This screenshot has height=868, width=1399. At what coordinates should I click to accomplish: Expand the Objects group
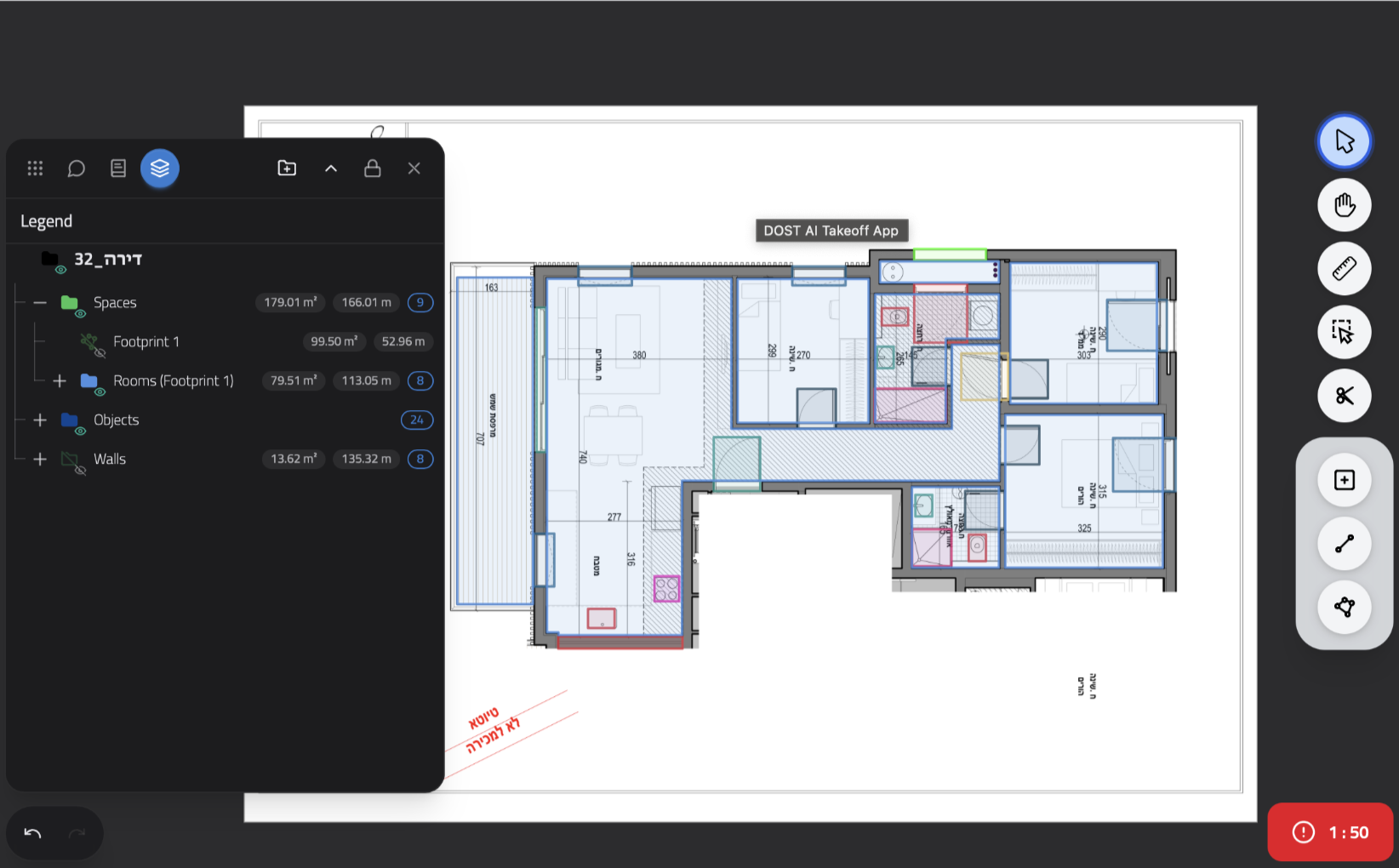(x=40, y=420)
